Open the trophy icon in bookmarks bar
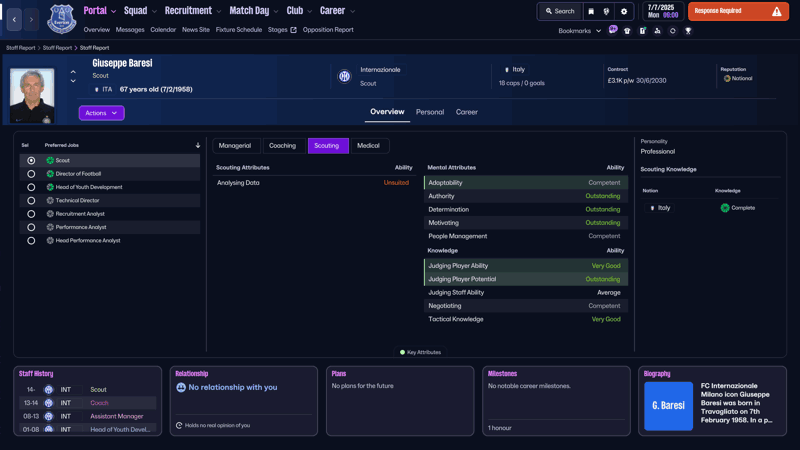The image size is (800, 450). click(688, 31)
